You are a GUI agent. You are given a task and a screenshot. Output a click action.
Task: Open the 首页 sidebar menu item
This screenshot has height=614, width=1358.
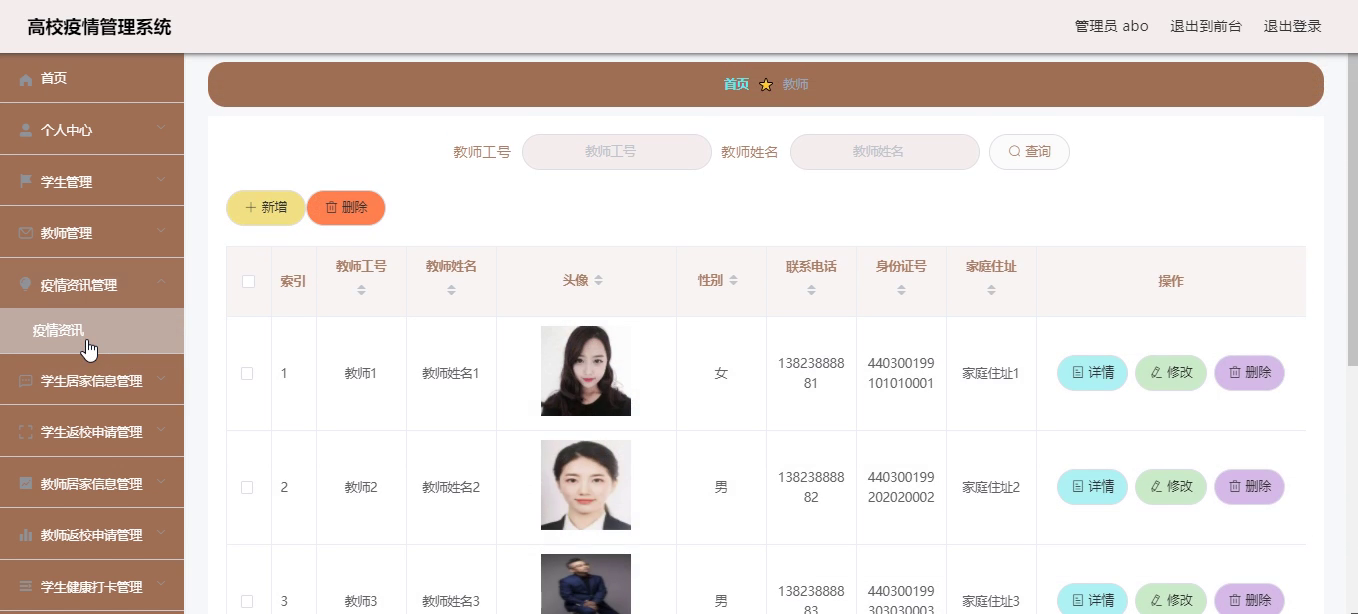click(x=92, y=78)
